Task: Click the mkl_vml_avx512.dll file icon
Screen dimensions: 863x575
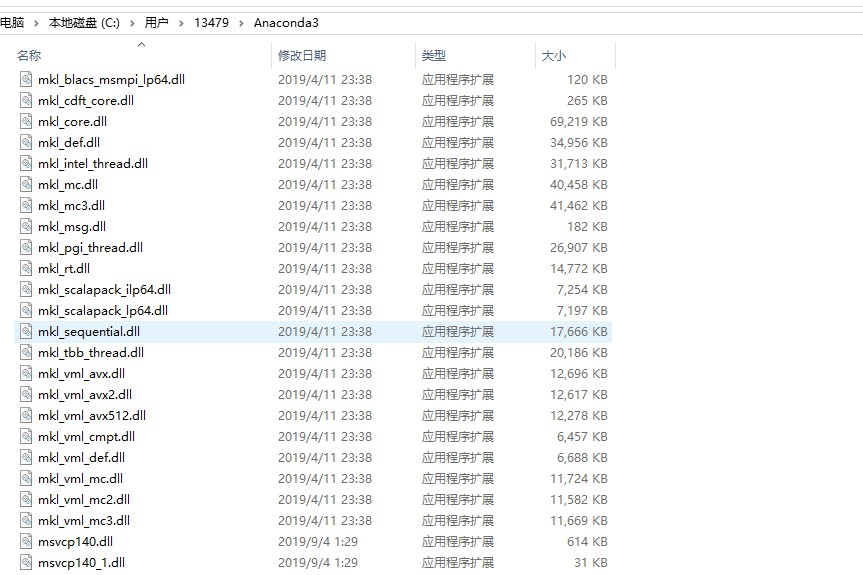Action: tap(26, 415)
